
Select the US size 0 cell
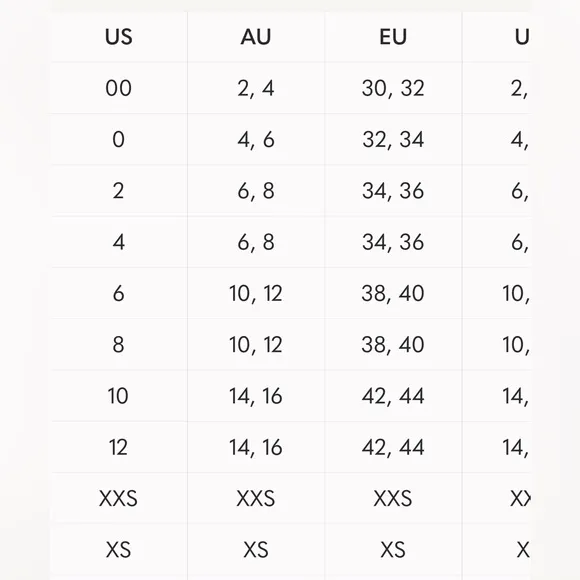[x=118, y=140]
